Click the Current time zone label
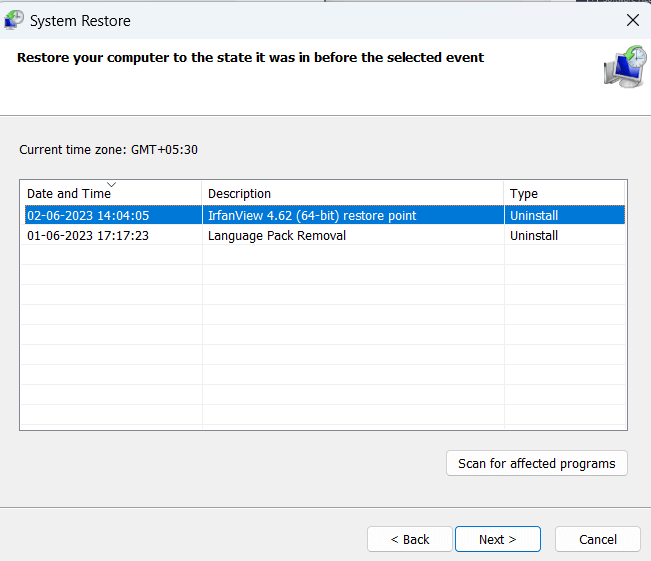651x561 pixels. click(108, 149)
